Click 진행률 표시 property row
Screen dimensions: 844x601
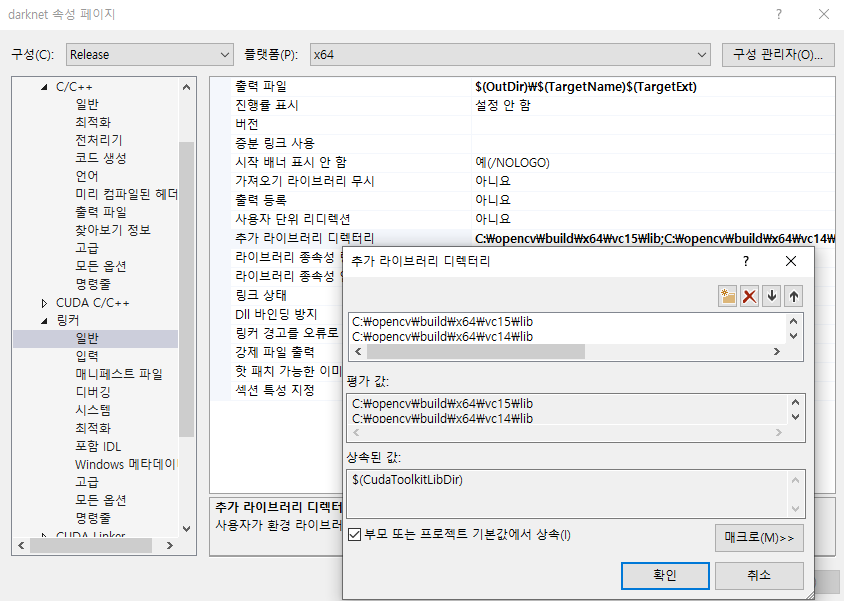pyautogui.click(x=522, y=105)
